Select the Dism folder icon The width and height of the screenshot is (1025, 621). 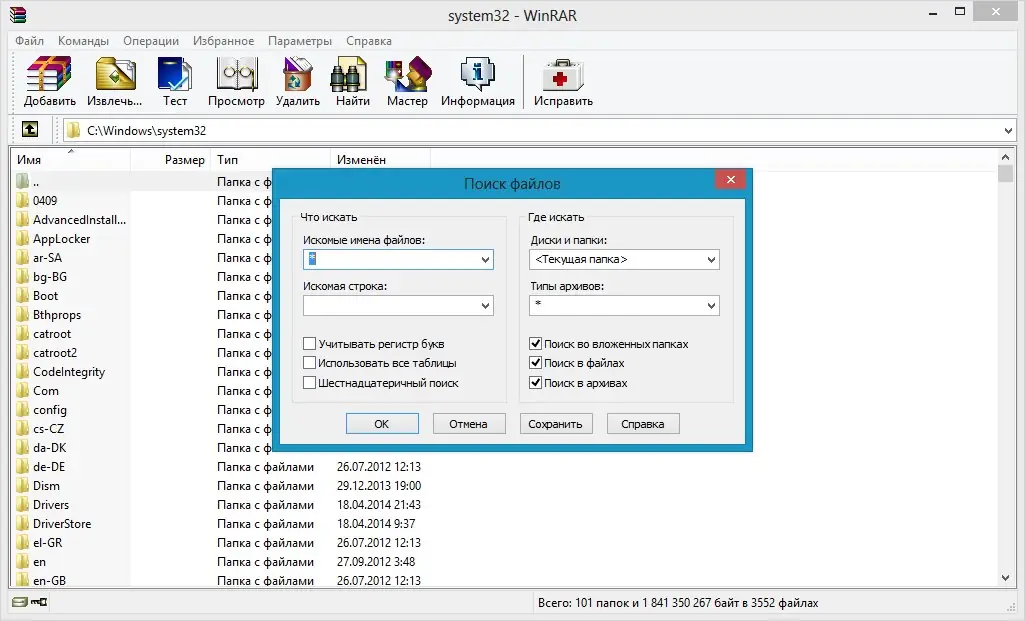[23, 485]
